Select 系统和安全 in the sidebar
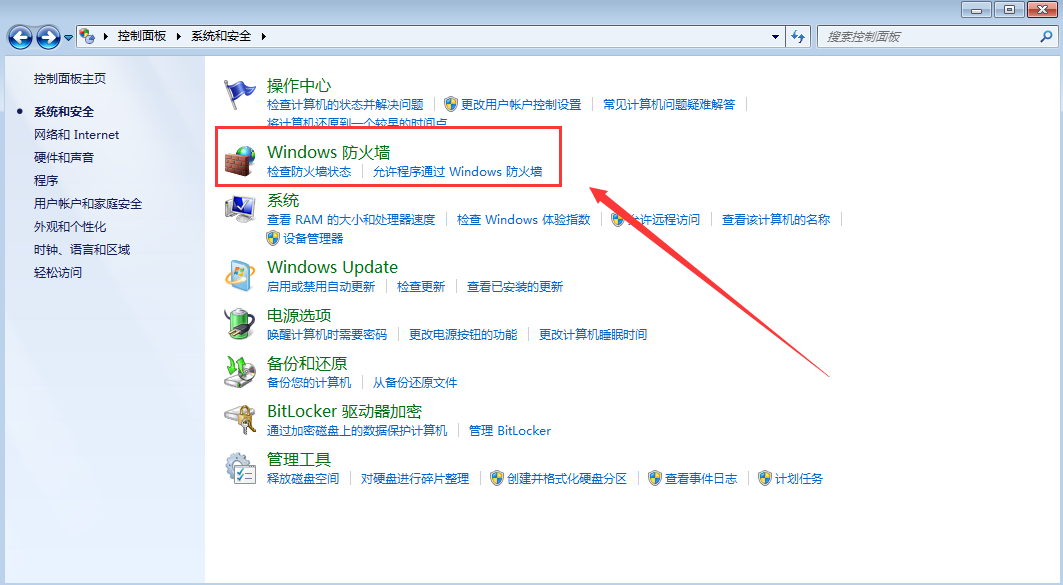 point(64,112)
